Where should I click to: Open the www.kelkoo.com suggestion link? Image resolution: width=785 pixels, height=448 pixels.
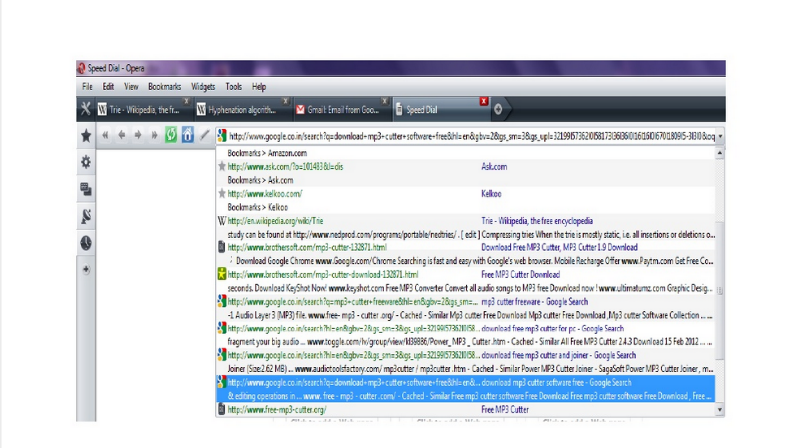click(x=265, y=194)
